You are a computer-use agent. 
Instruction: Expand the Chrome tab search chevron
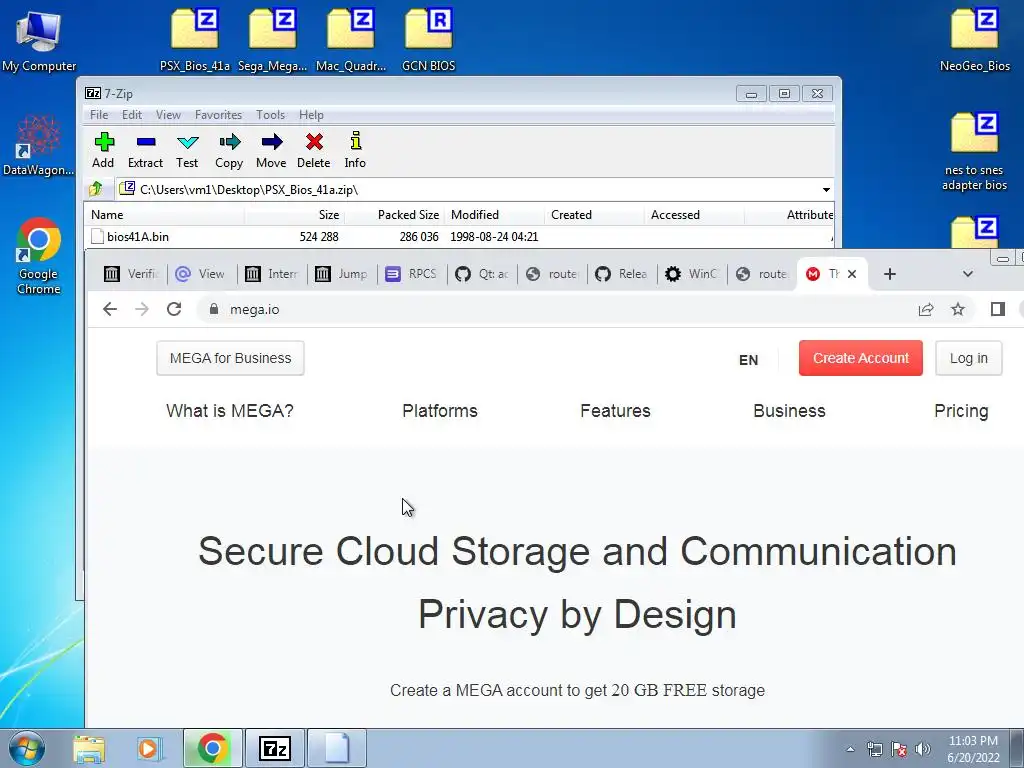coord(968,274)
